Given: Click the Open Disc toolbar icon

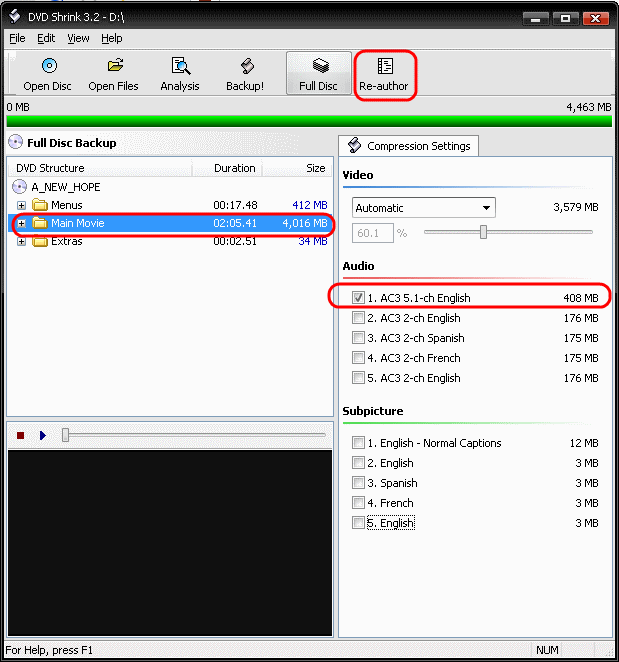Looking at the screenshot, I should coord(49,66).
